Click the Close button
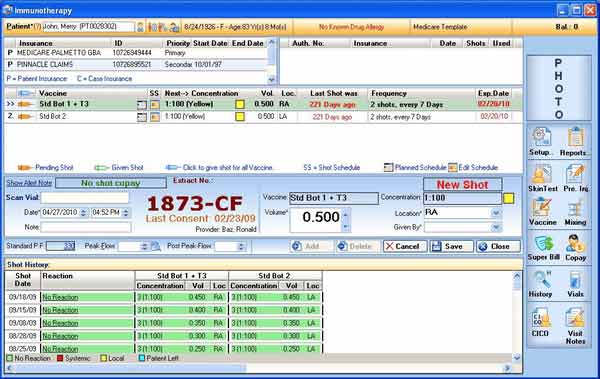 pyautogui.click(x=498, y=246)
